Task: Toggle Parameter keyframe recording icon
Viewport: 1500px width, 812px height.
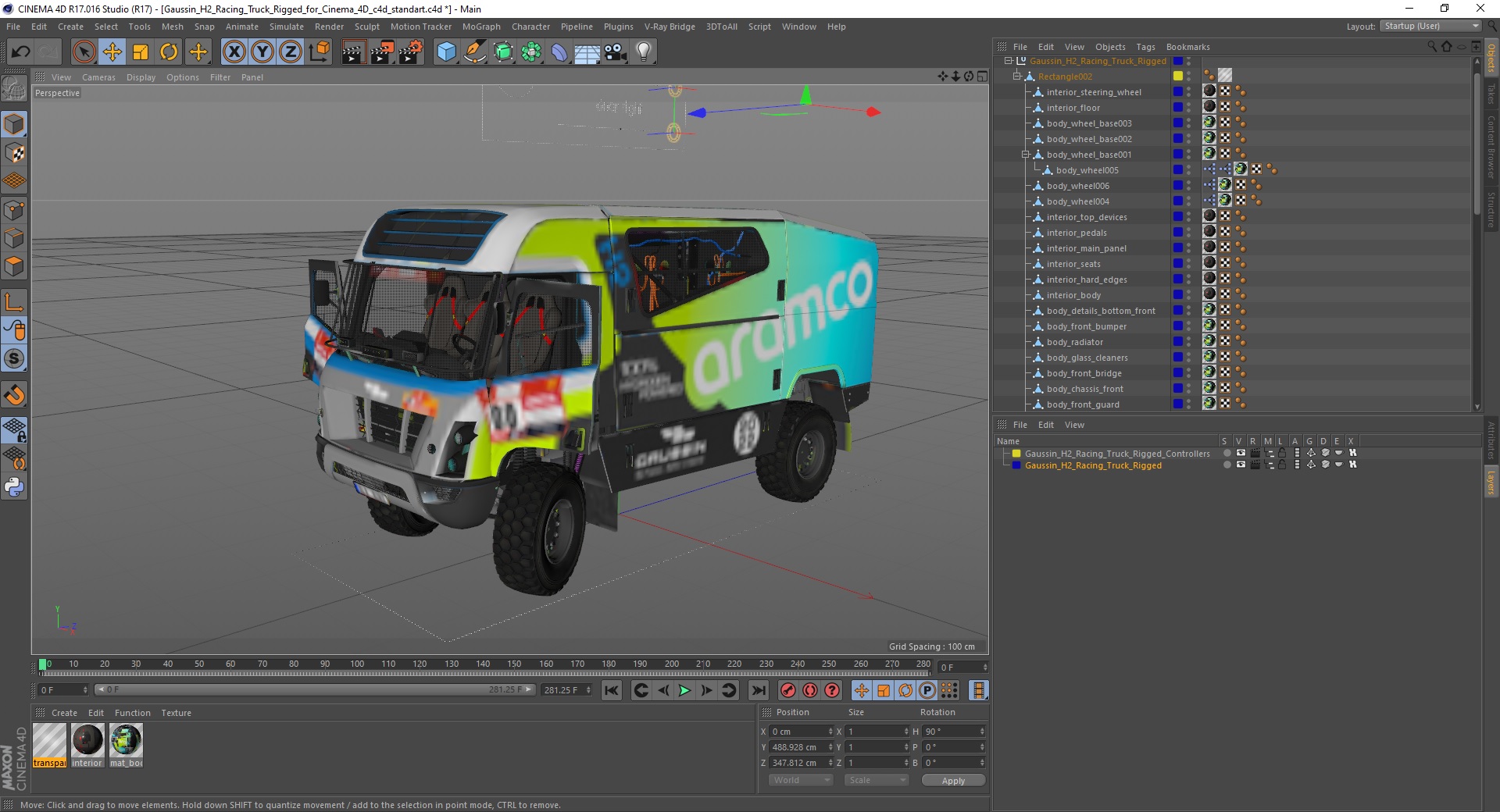Action: pos(927,690)
